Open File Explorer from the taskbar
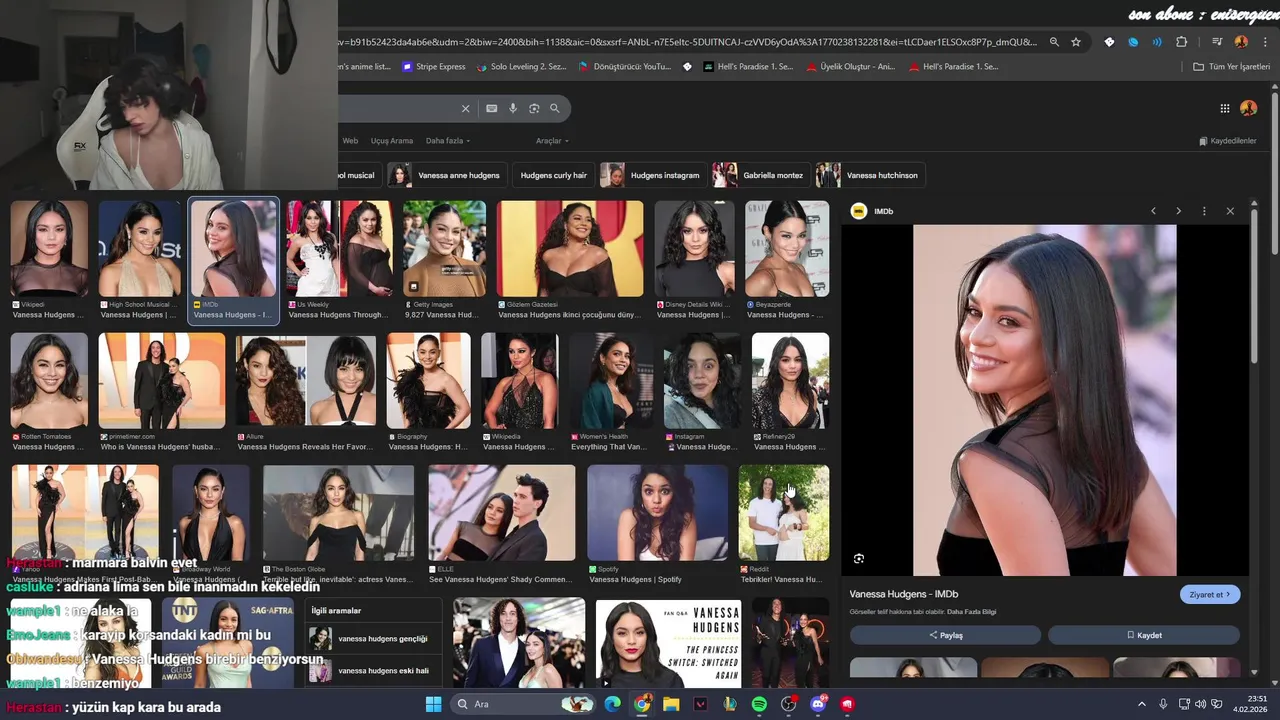 click(x=671, y=704)
